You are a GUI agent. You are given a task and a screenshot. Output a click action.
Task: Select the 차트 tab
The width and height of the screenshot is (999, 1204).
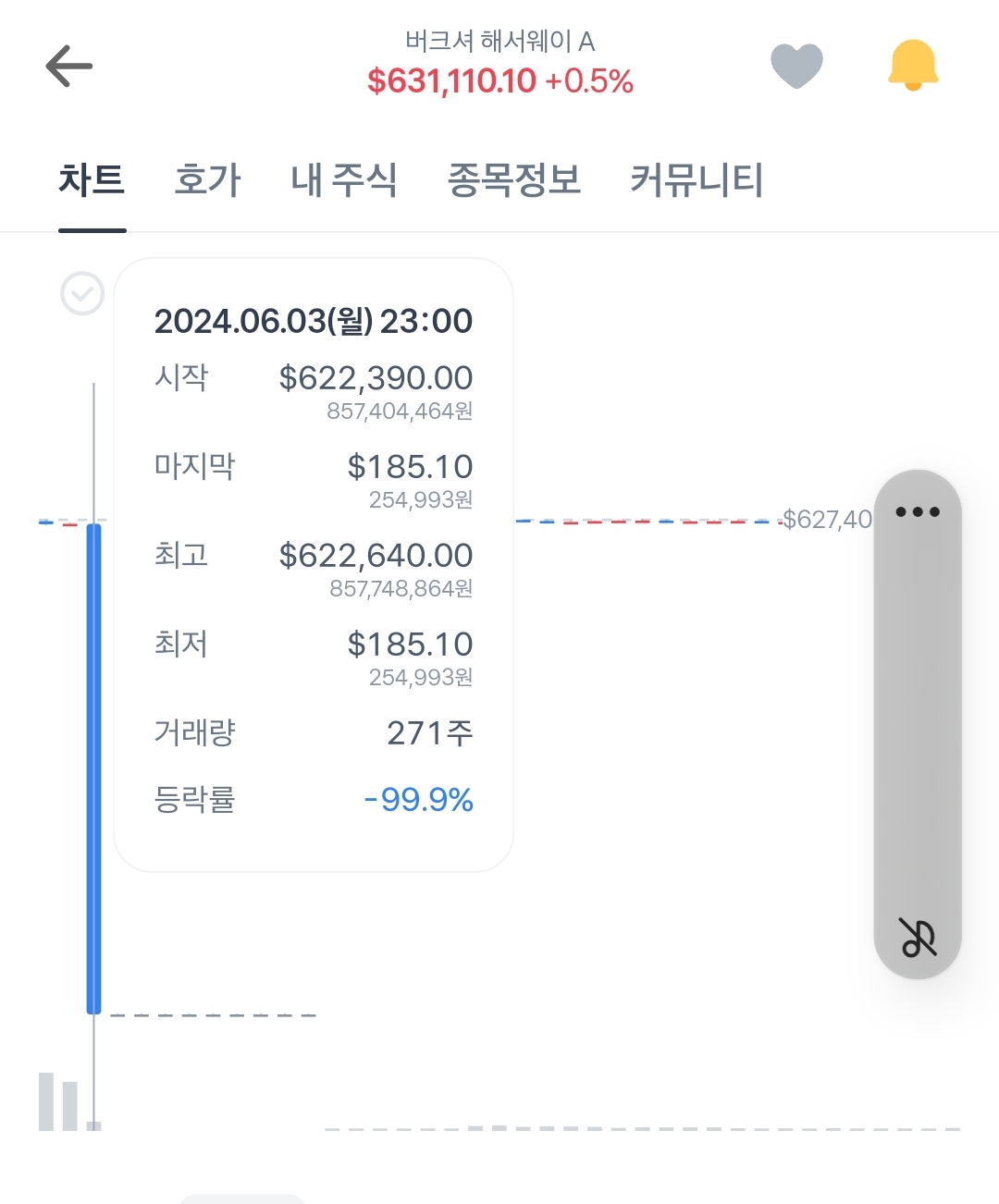click(92, 179)
